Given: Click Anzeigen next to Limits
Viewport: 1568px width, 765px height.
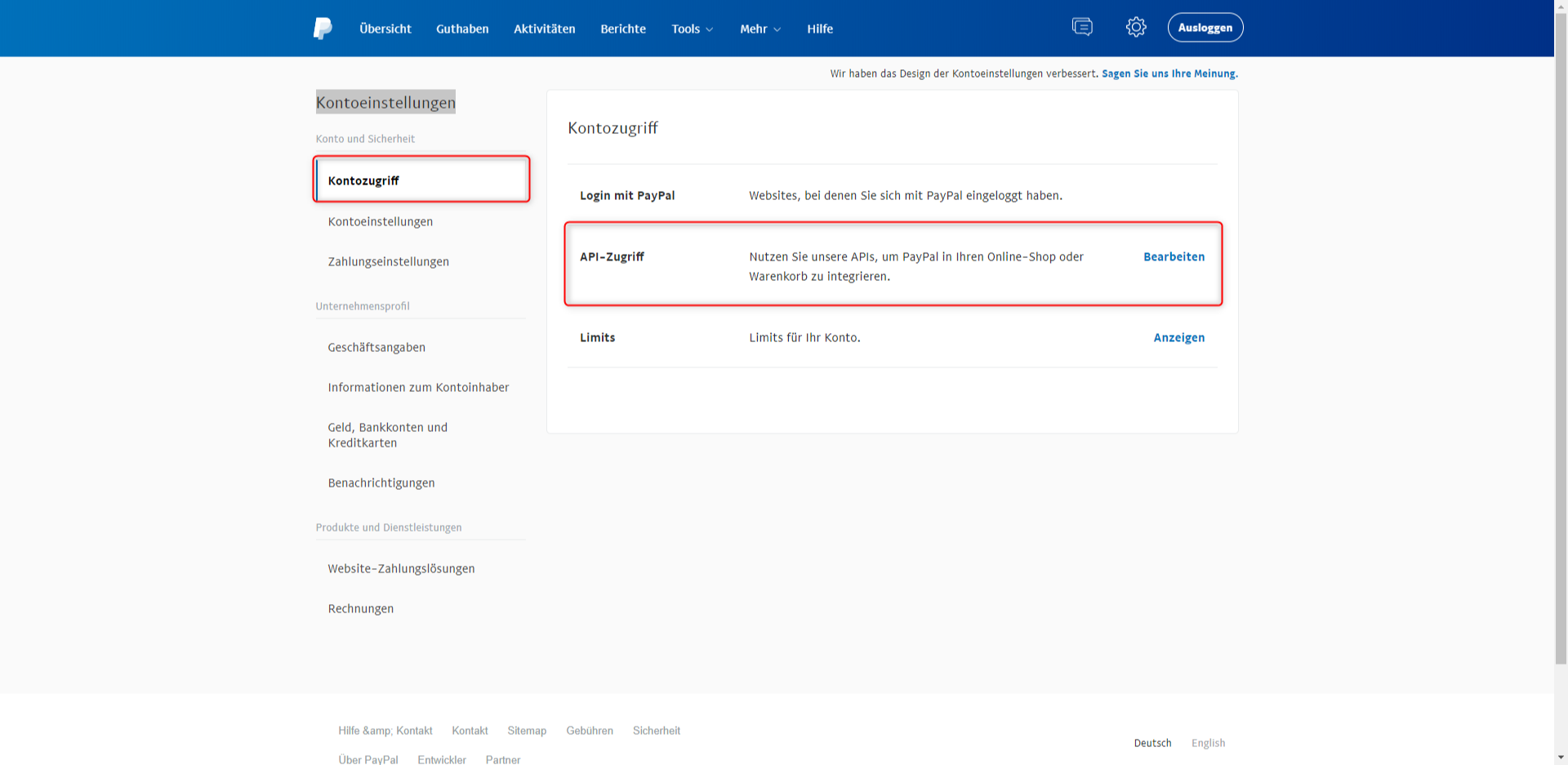Looking at the screenshot, I should pyautogui.click(x=1178, y=337).
